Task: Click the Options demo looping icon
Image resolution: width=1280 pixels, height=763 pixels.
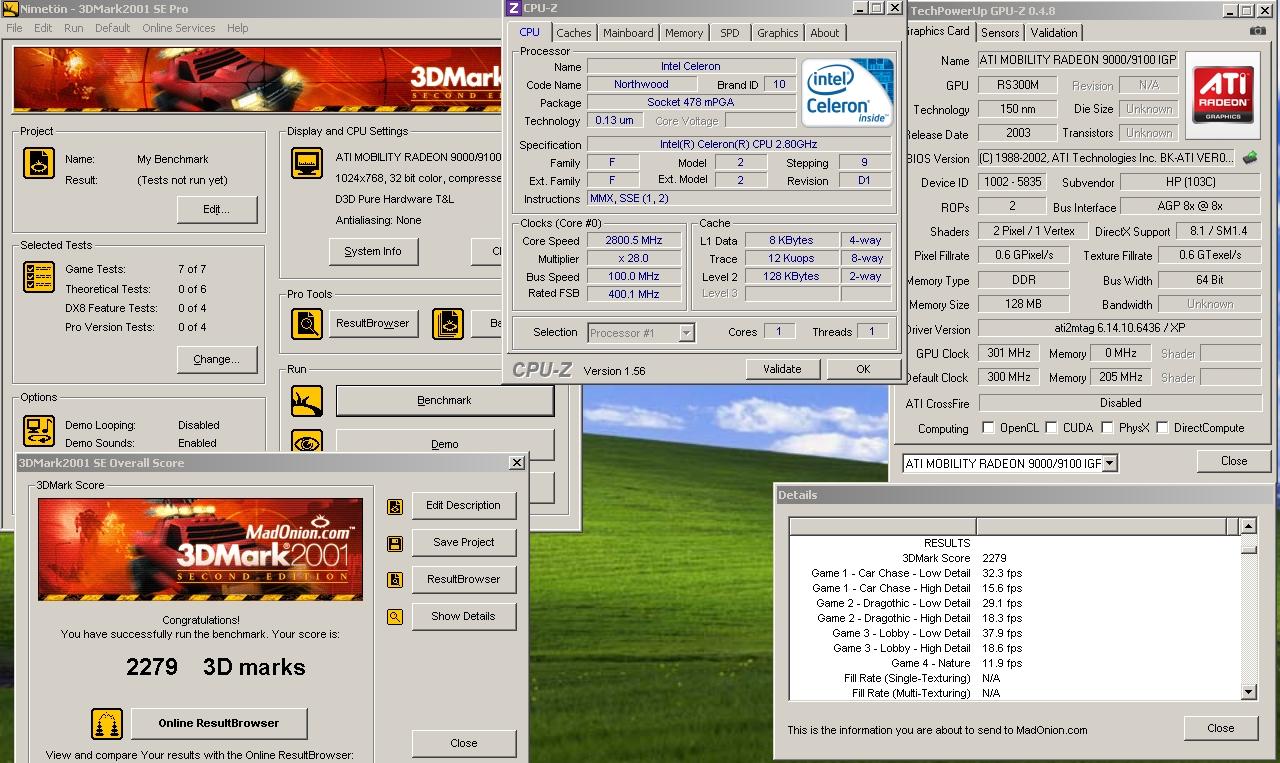Action: click(38, 431)
